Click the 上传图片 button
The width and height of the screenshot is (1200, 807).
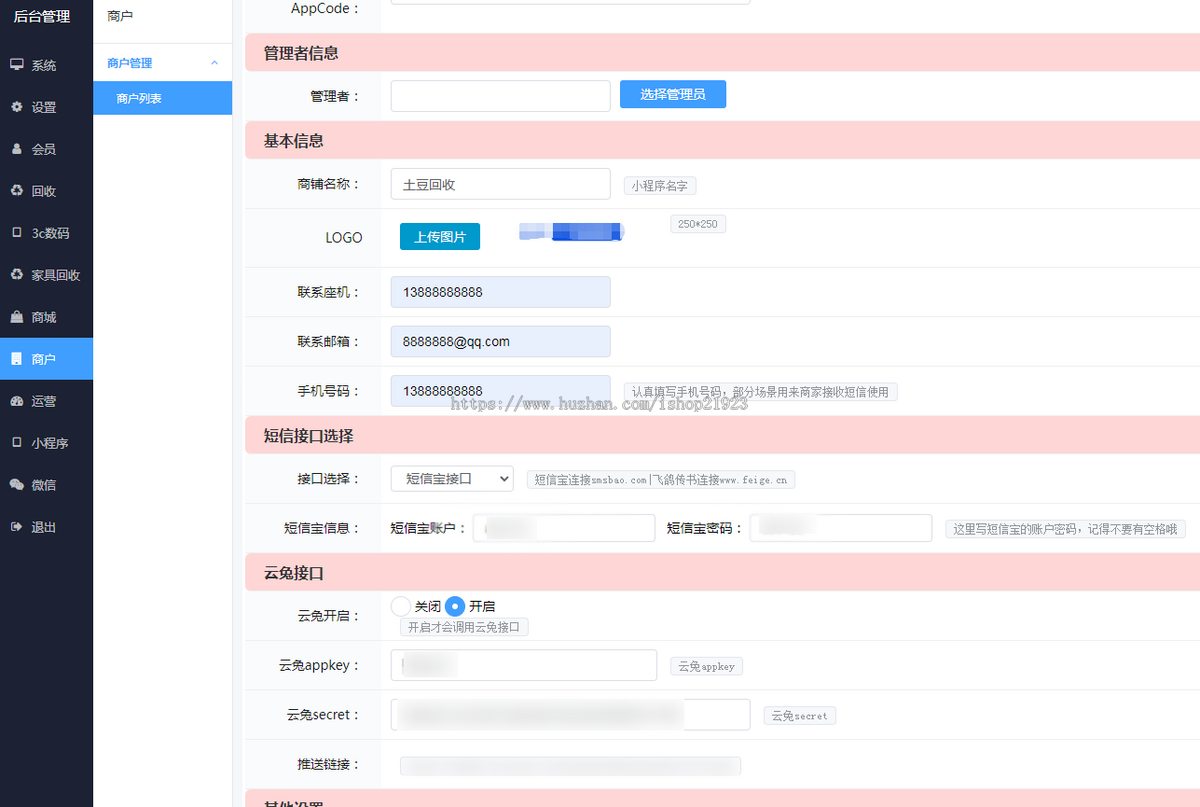point(440,237)
